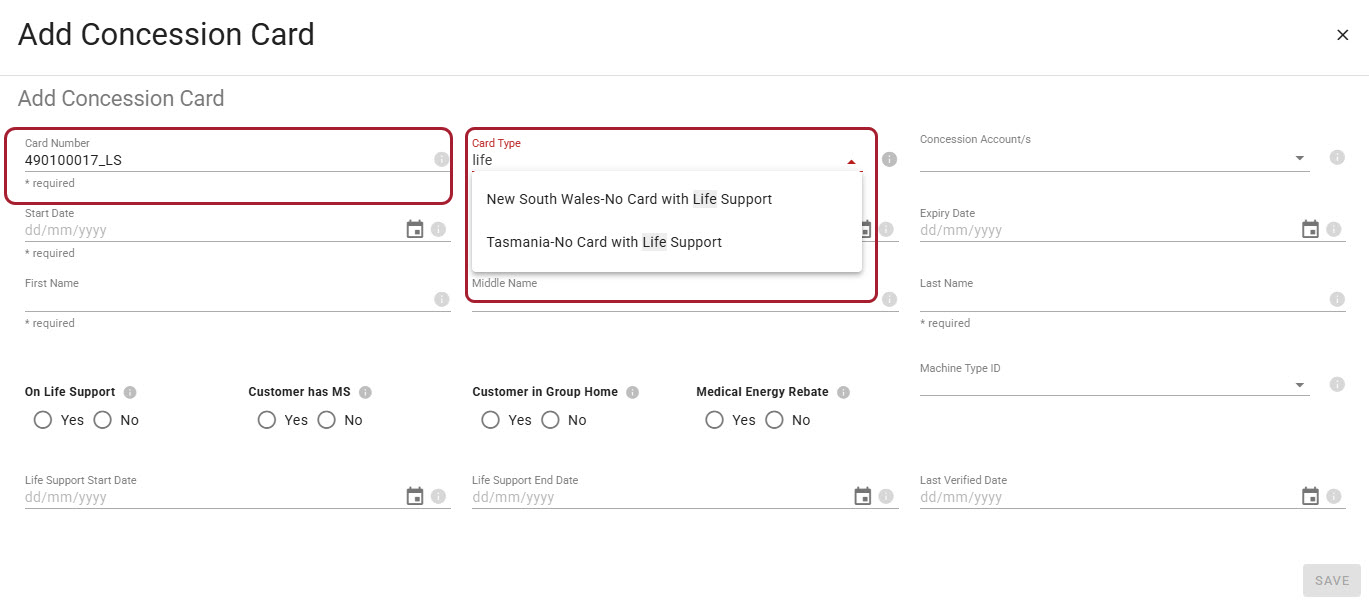1369x606 pixels.
Task: Open the Start Date calendar picker
Action: pos(415,229)
